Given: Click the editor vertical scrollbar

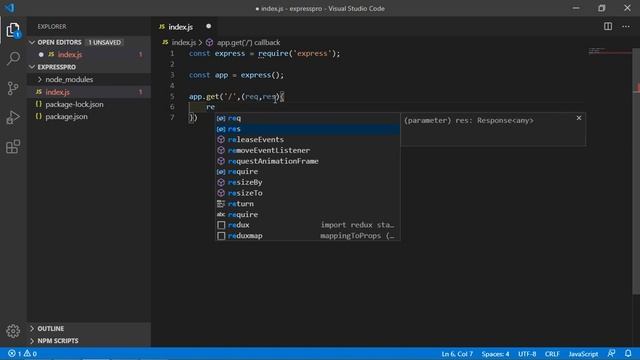Looking at the screenshot, I should [636, 171].
